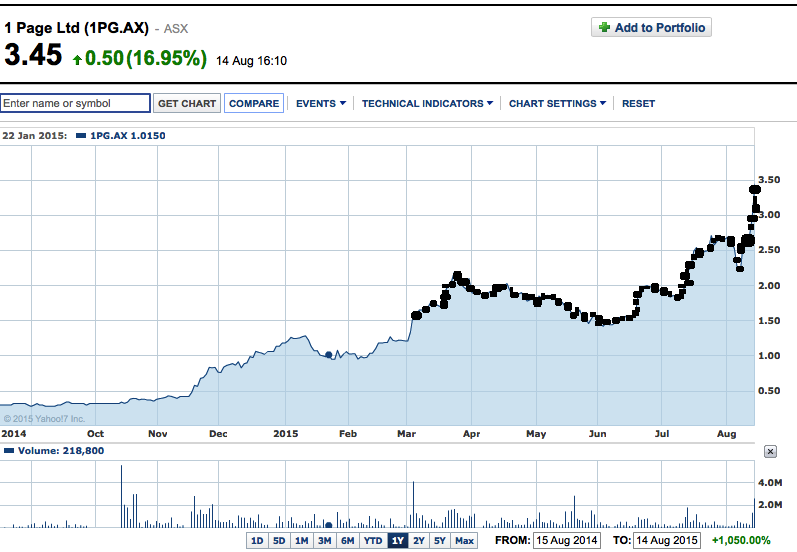Click the +1,050.00% change text

[741, 540]
